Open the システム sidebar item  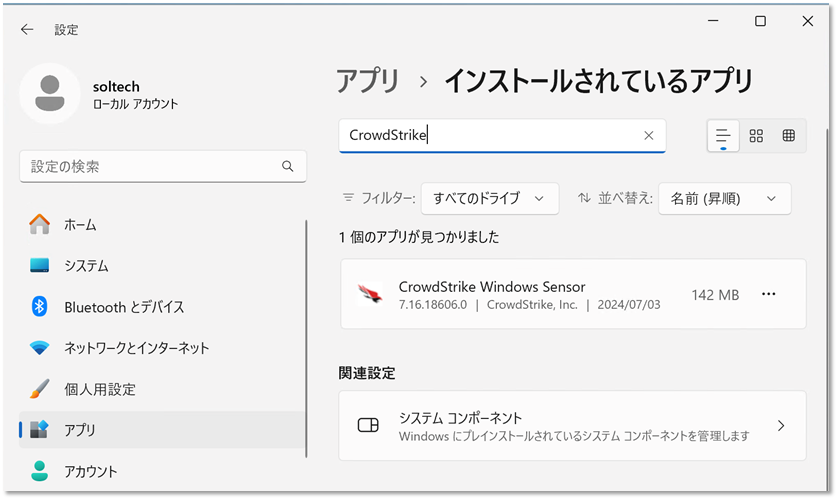[x=162, y=265]
